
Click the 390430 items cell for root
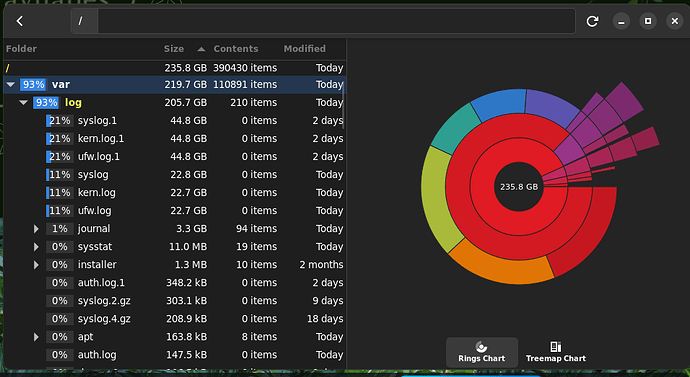click(245, 68)
